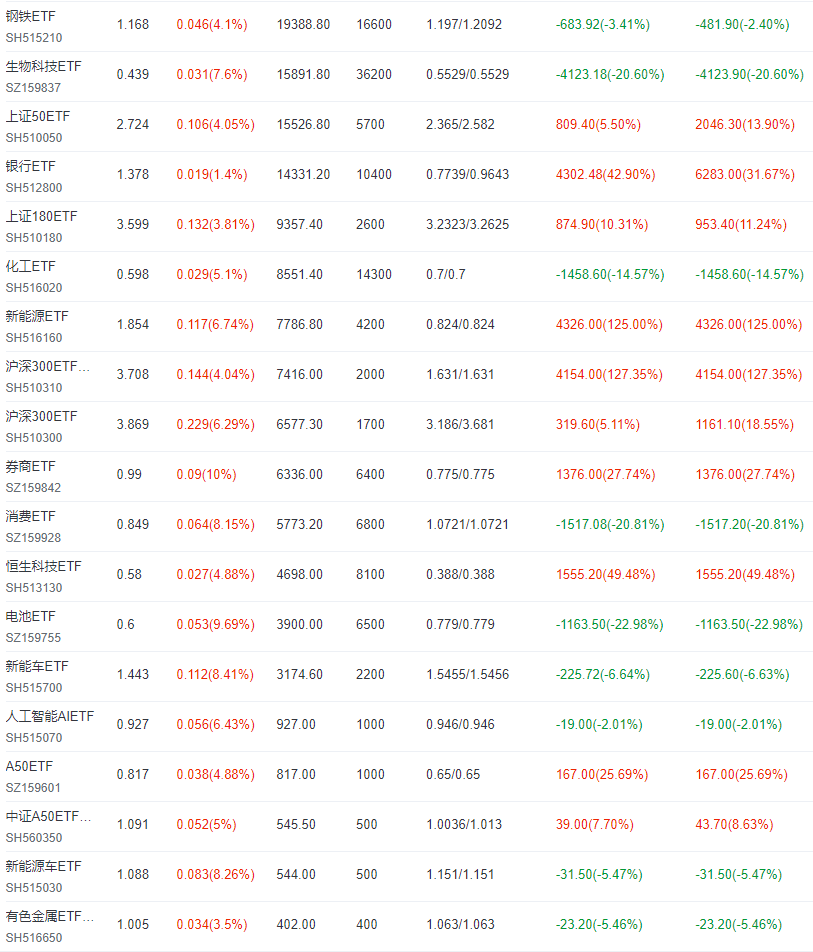Select the 电池ETF row name

(x=30, y=616)
